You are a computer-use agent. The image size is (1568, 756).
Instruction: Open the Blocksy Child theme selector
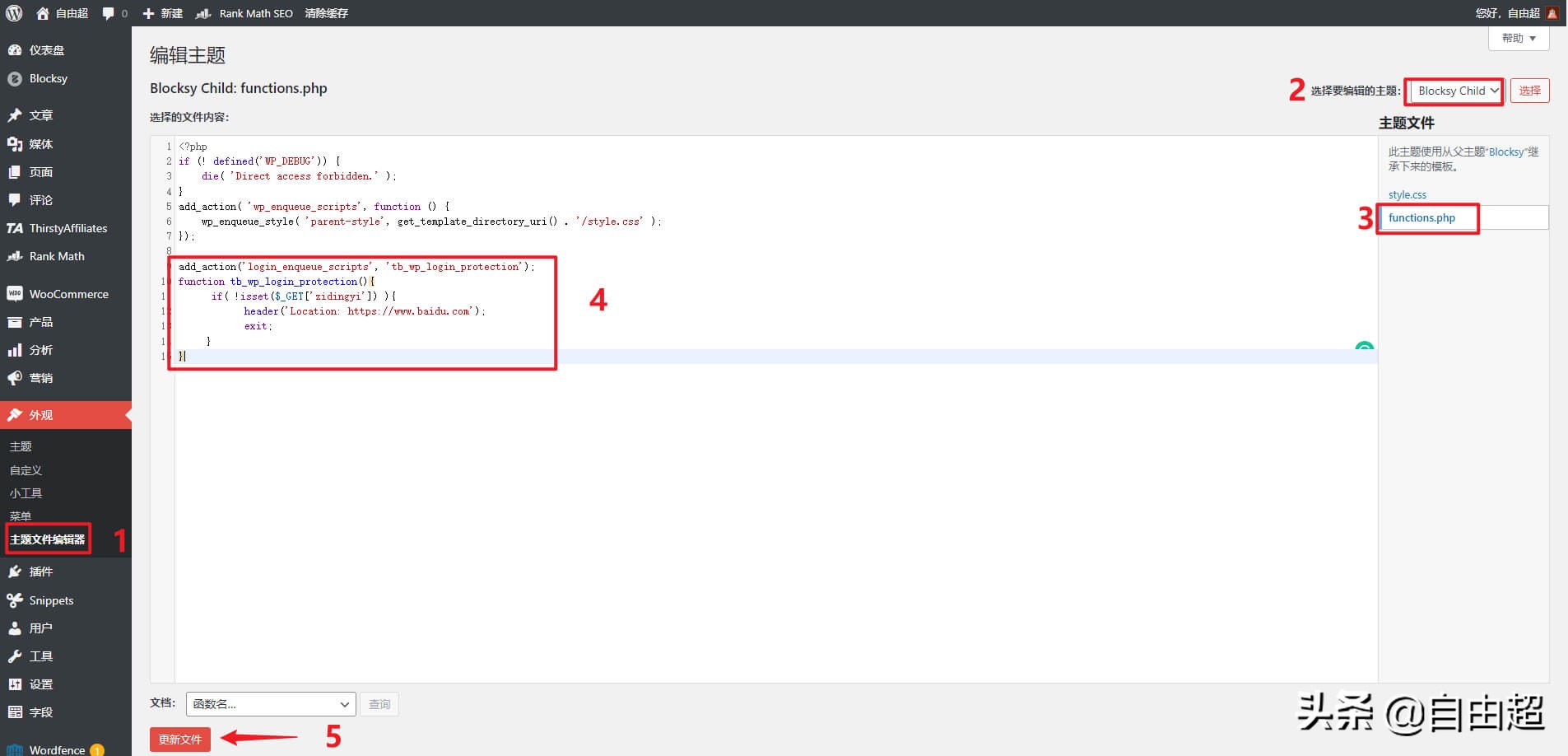(x=1454, y=91)
